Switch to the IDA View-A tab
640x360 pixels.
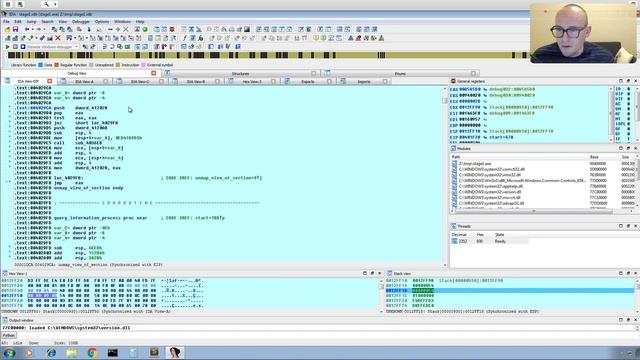point(84,82)
